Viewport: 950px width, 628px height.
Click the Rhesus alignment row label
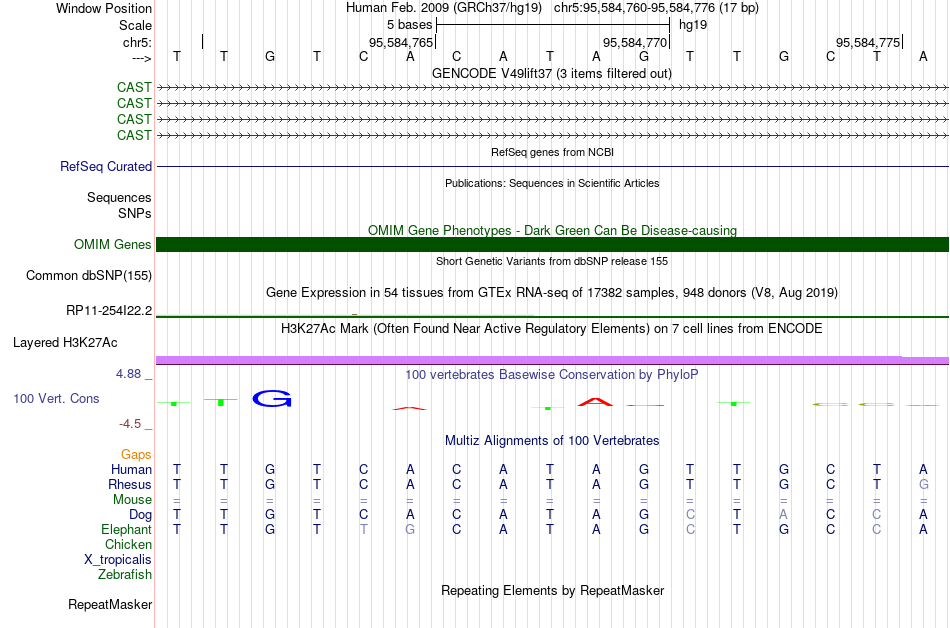[130, 484]
